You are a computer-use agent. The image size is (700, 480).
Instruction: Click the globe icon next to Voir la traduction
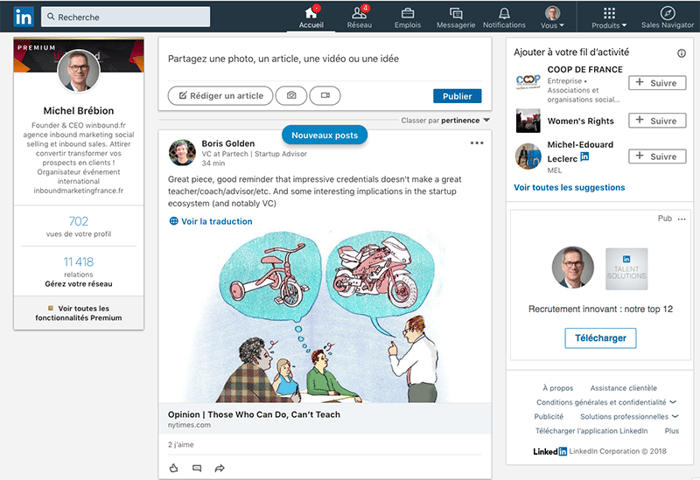click(x=174, y=221)
